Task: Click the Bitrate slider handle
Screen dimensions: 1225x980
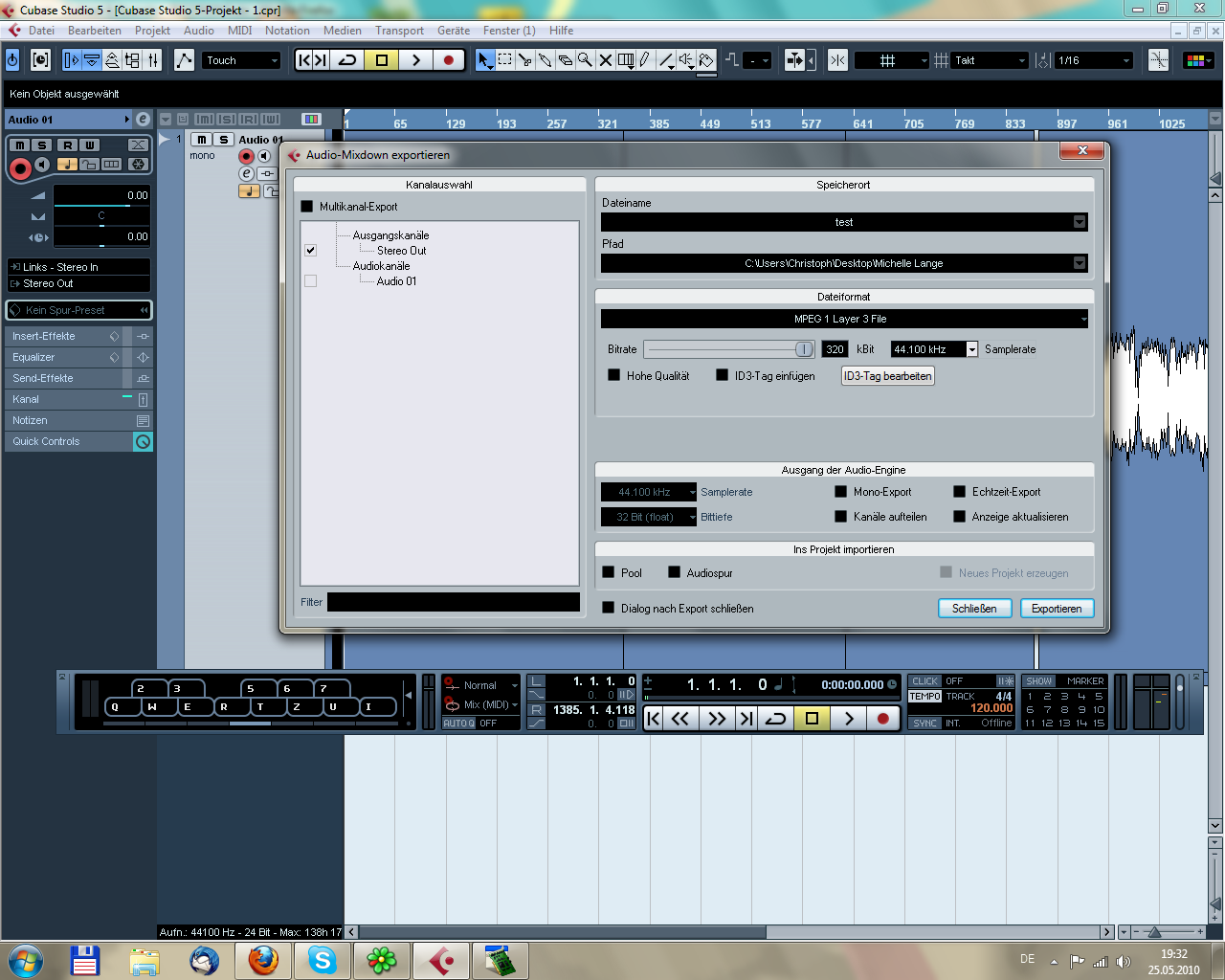Action: tap(804, 349)
